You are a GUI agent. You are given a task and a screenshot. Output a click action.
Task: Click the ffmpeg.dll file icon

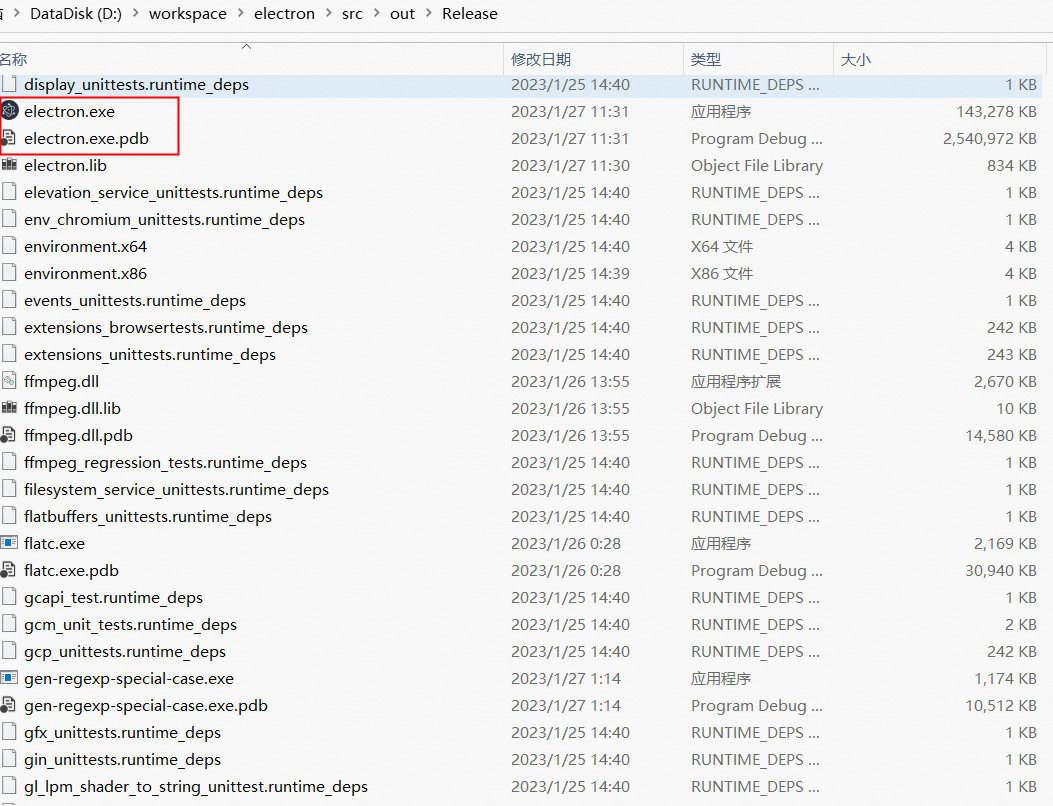tap(9, 381)
